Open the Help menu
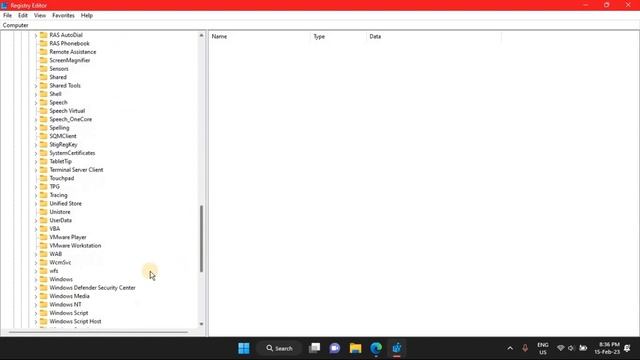 pos(87,15)
